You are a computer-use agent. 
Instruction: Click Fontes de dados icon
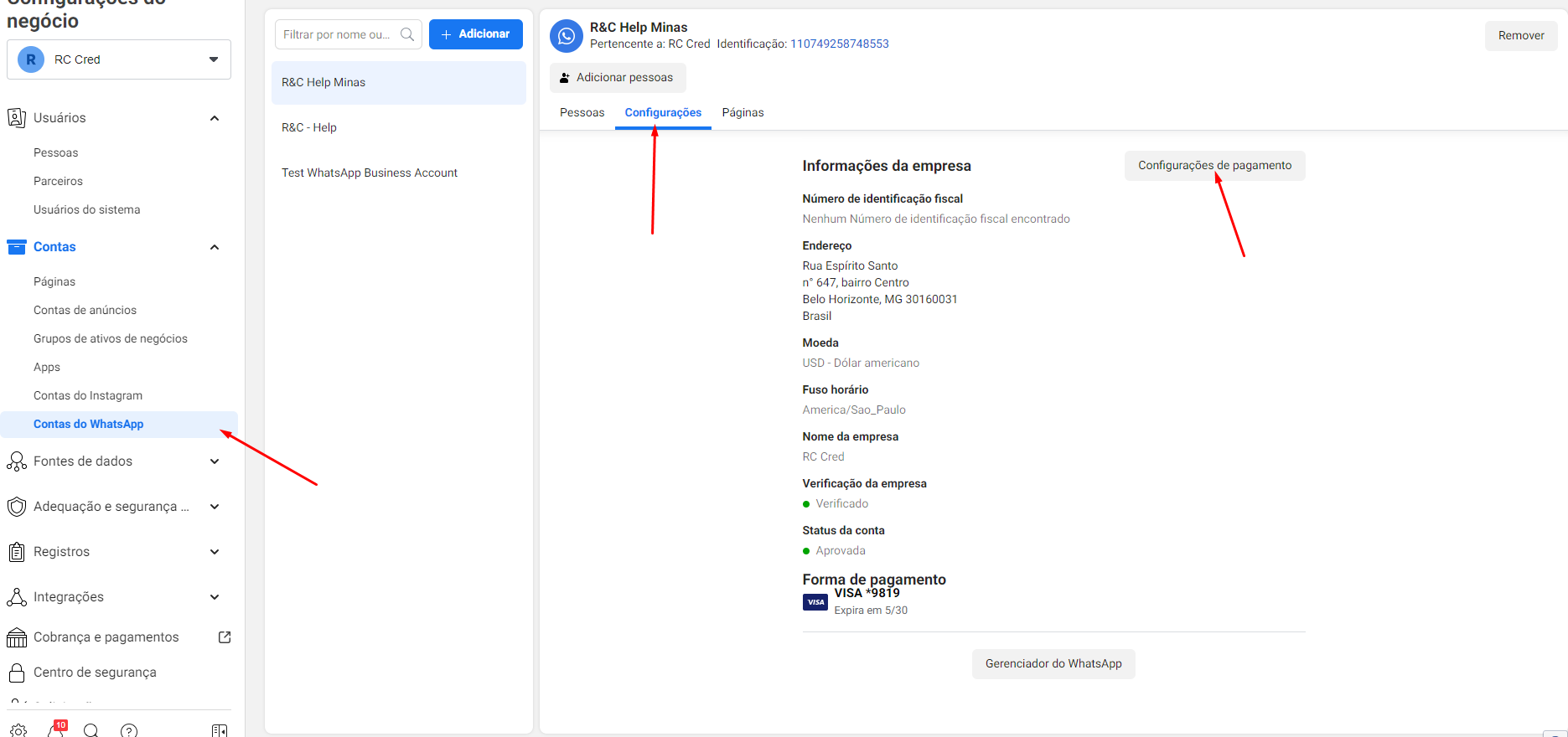pyautogui.click(x=17, y=461)
